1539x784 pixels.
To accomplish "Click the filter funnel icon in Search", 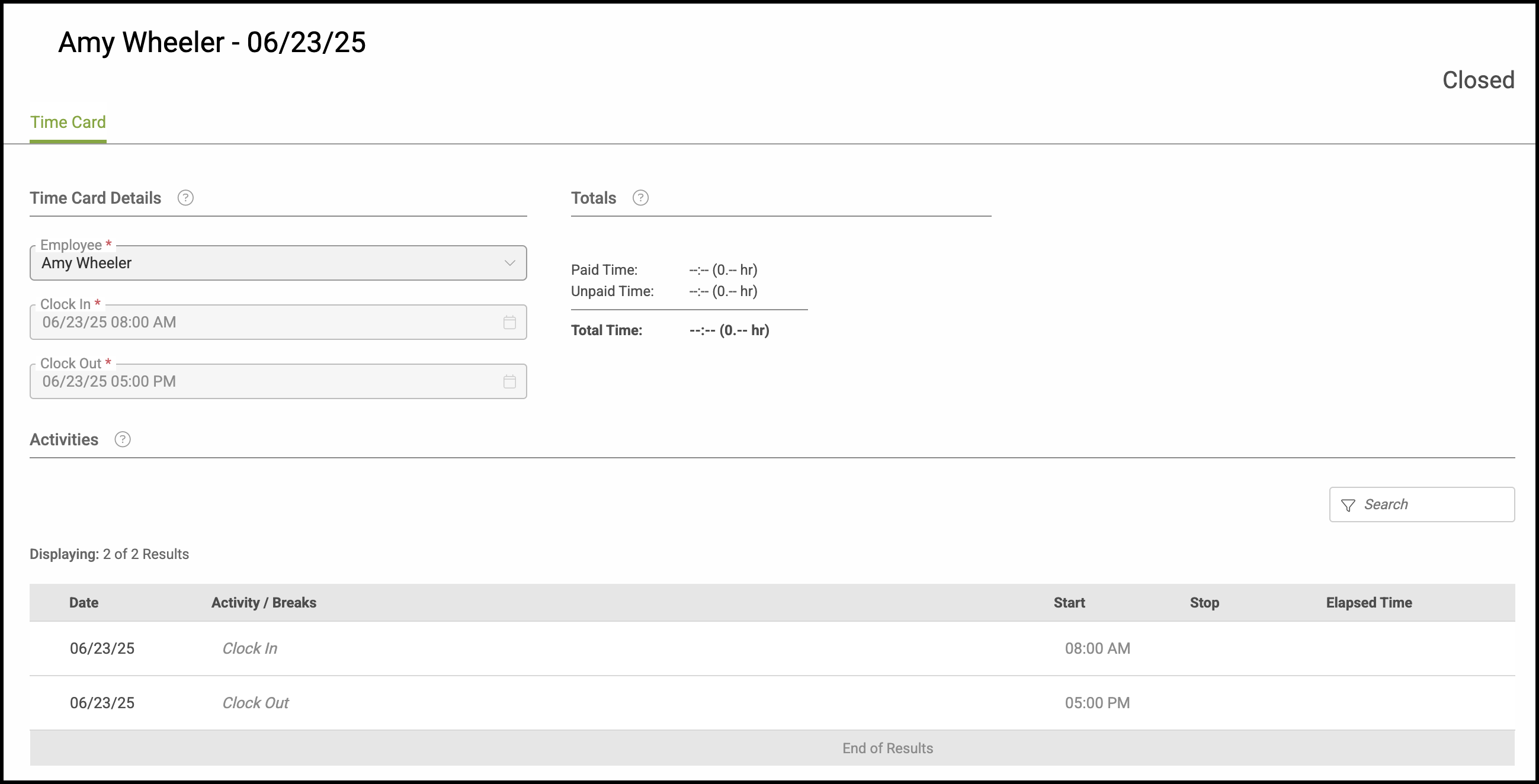I will [1348, 505].
